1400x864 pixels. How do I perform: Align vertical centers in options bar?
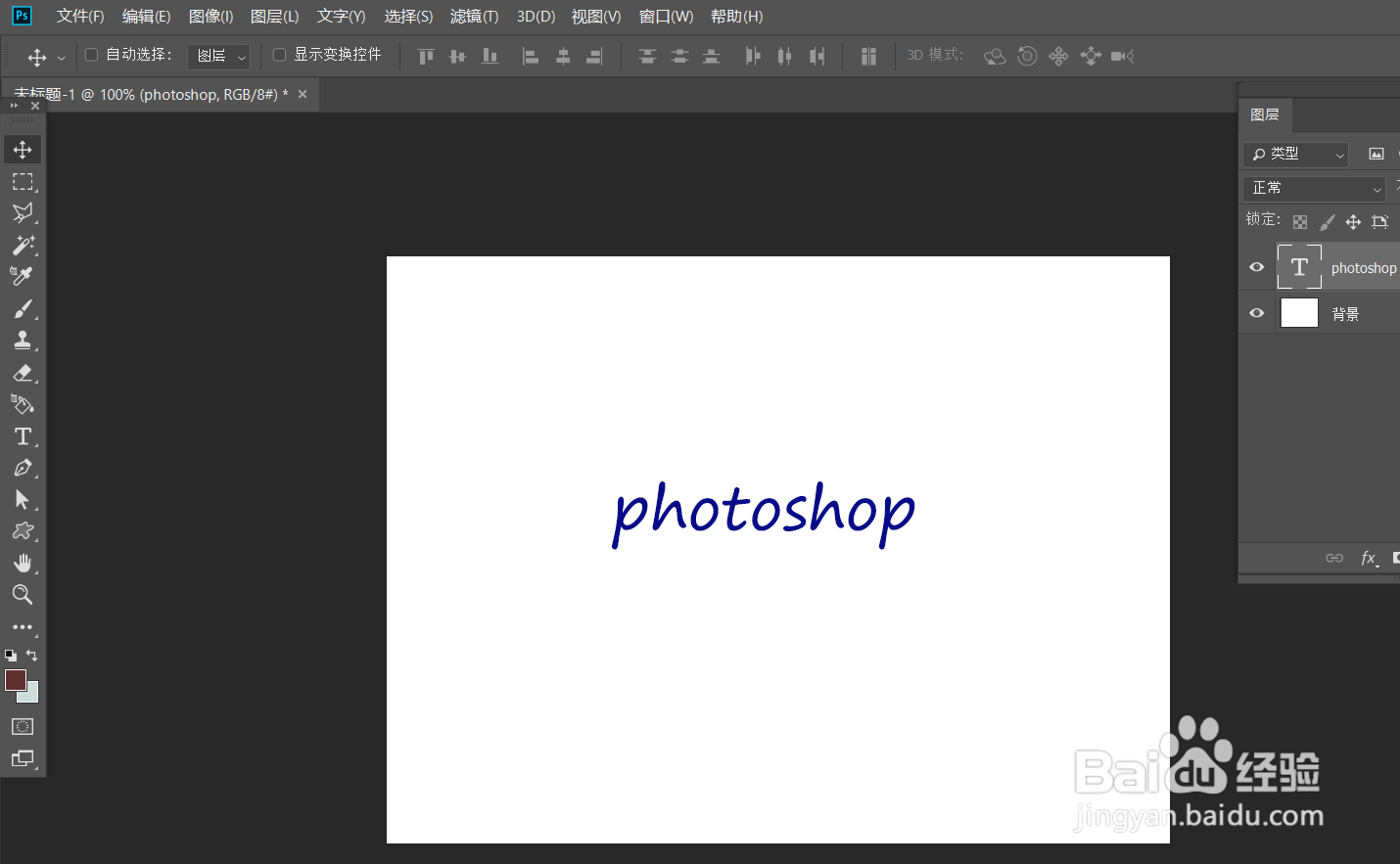pos(457,57)
